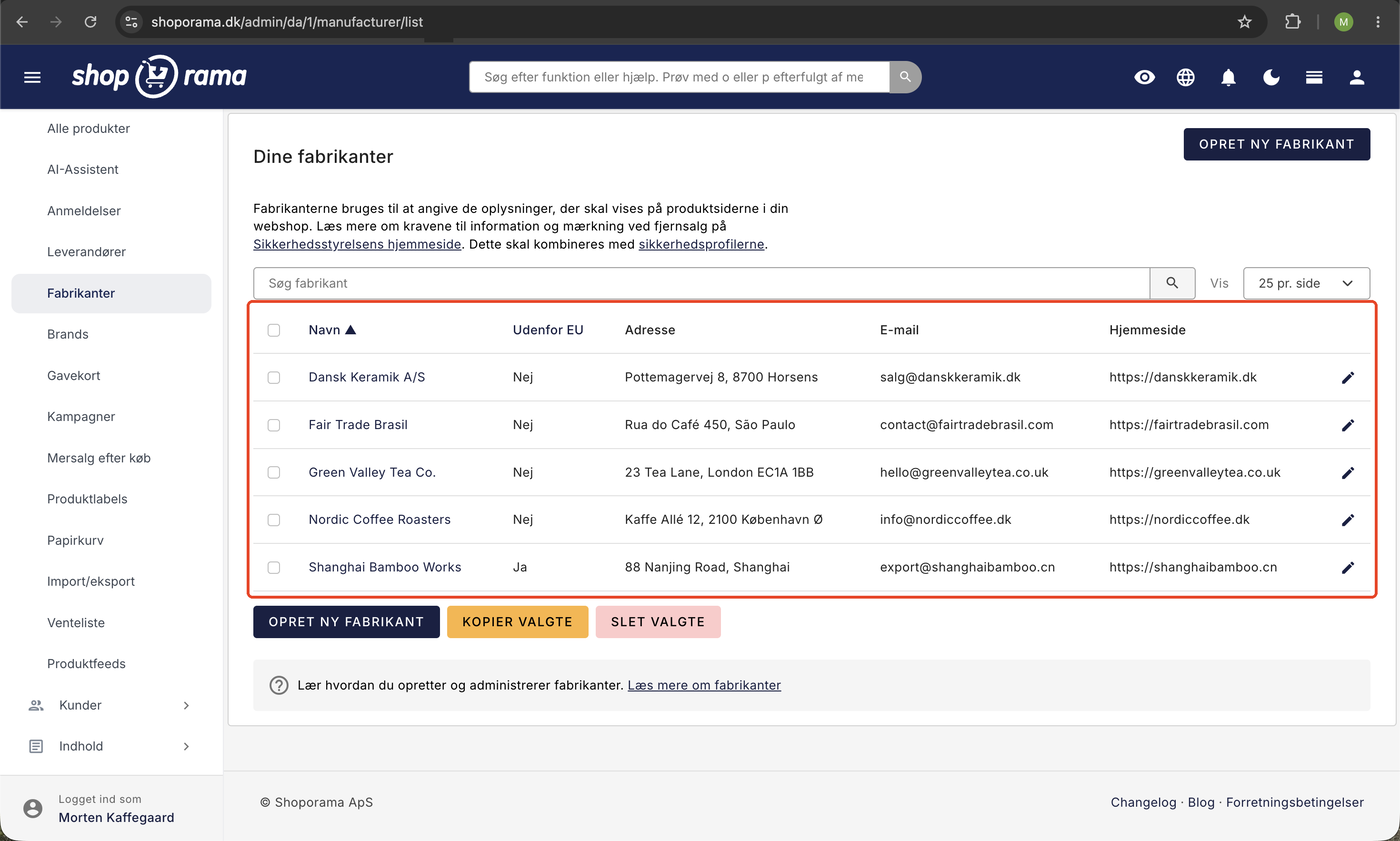Open Import/eksport in sidebar

[x=91, y=581]
